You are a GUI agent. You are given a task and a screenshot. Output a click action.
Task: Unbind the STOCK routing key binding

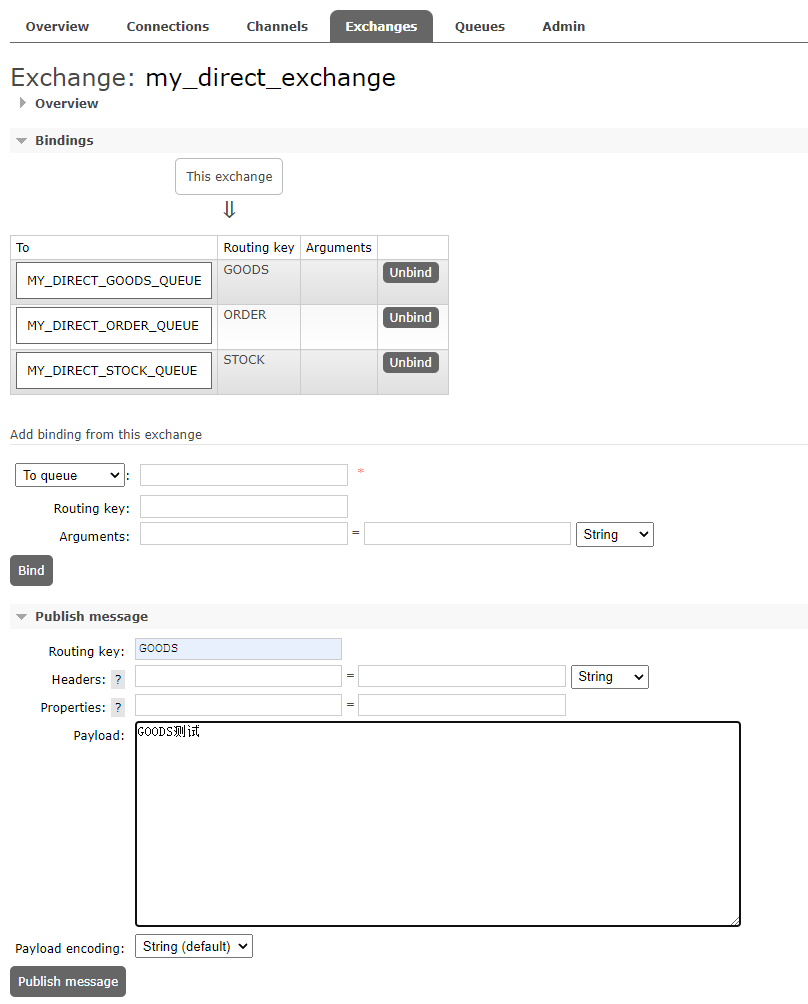coord(410,362)
